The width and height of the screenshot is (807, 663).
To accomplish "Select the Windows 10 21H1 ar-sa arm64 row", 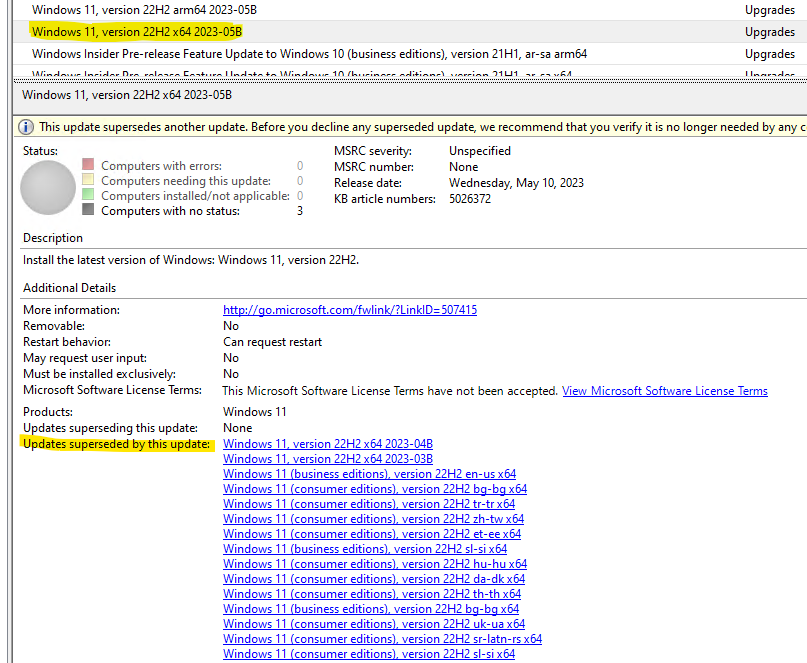I will point(409,54).
